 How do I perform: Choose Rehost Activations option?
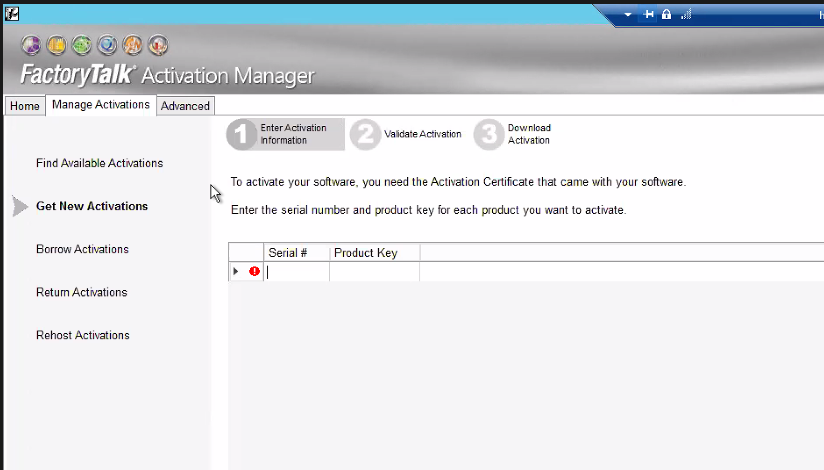point(83,335)
